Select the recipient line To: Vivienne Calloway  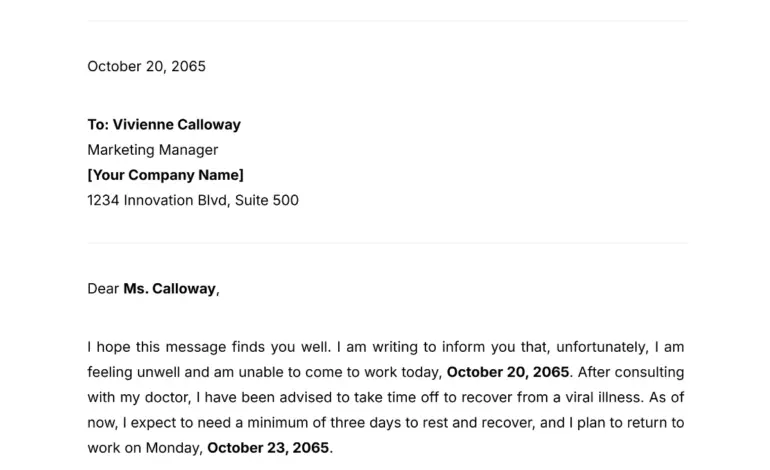click(x=164, y=125)
